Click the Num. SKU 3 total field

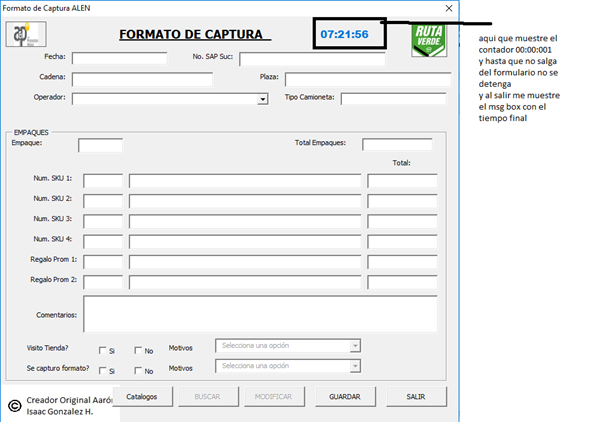pos(402,221)
